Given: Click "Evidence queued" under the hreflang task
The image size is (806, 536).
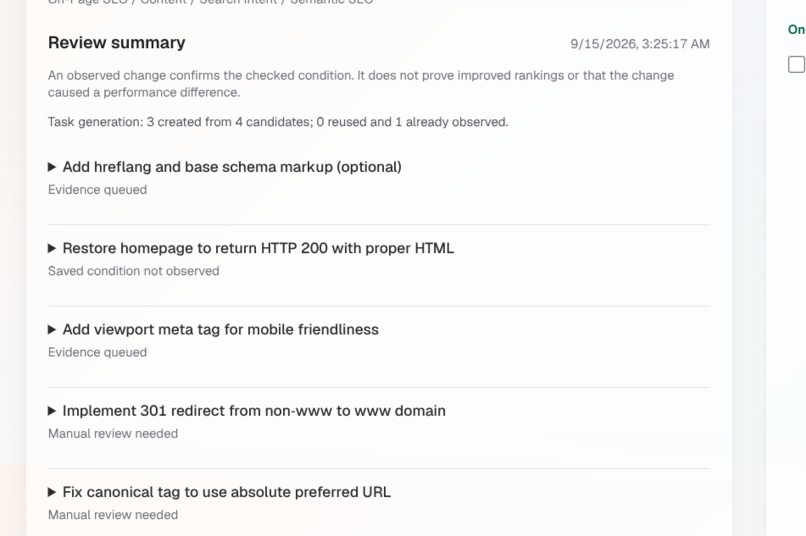Looking at the screenshot, I should (x=97, y=190).
